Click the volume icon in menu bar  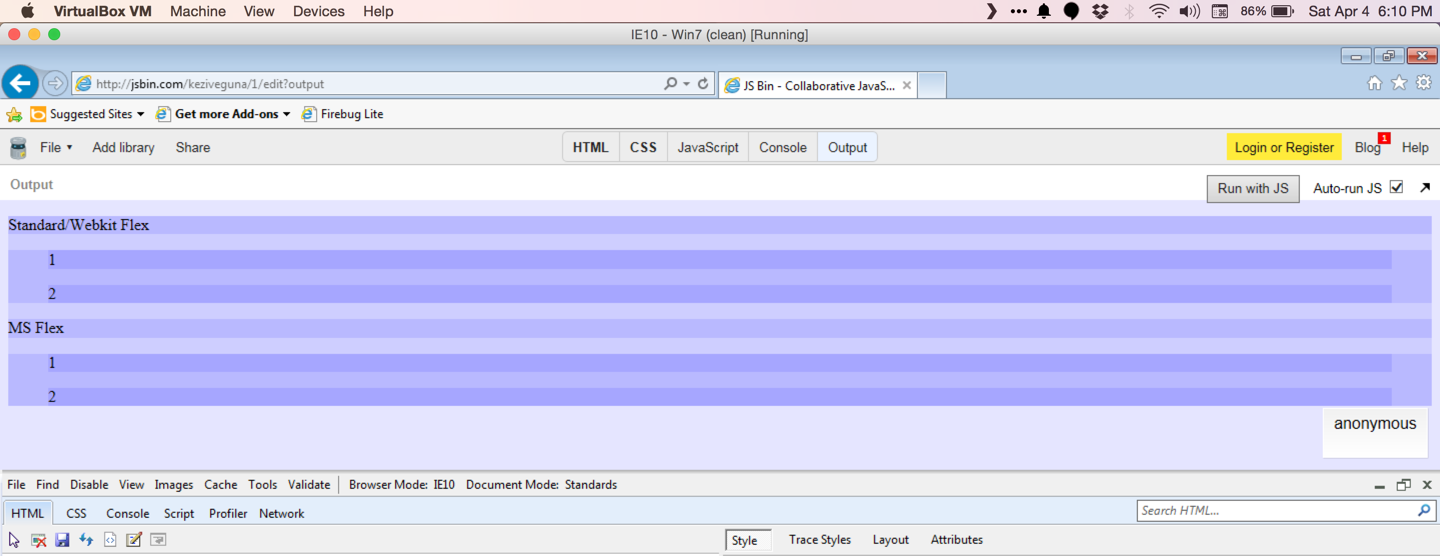point(1189,11)
